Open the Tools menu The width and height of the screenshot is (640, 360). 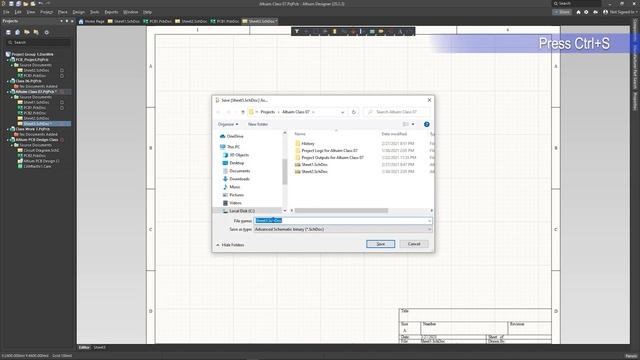click(x=94, y=12)
